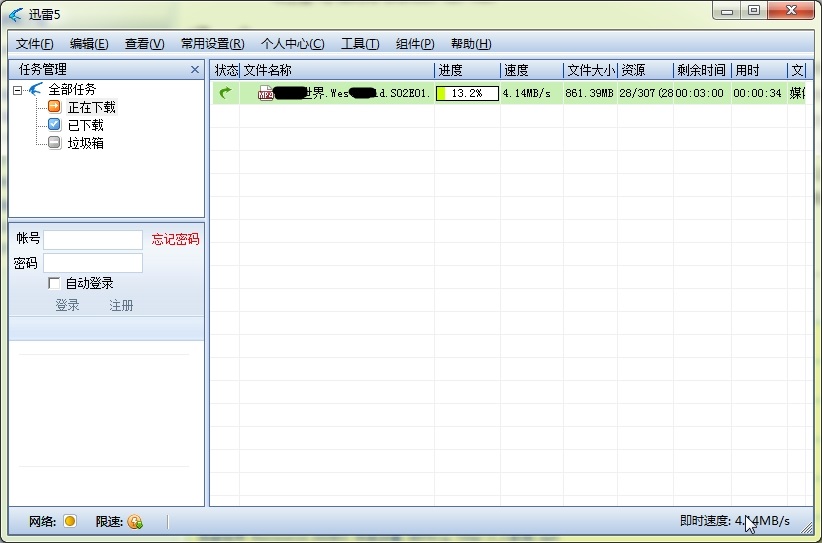Viewport: 822px width, 543px height.
Task: Select the 全部任务 tree label
Action: point(72,90)
